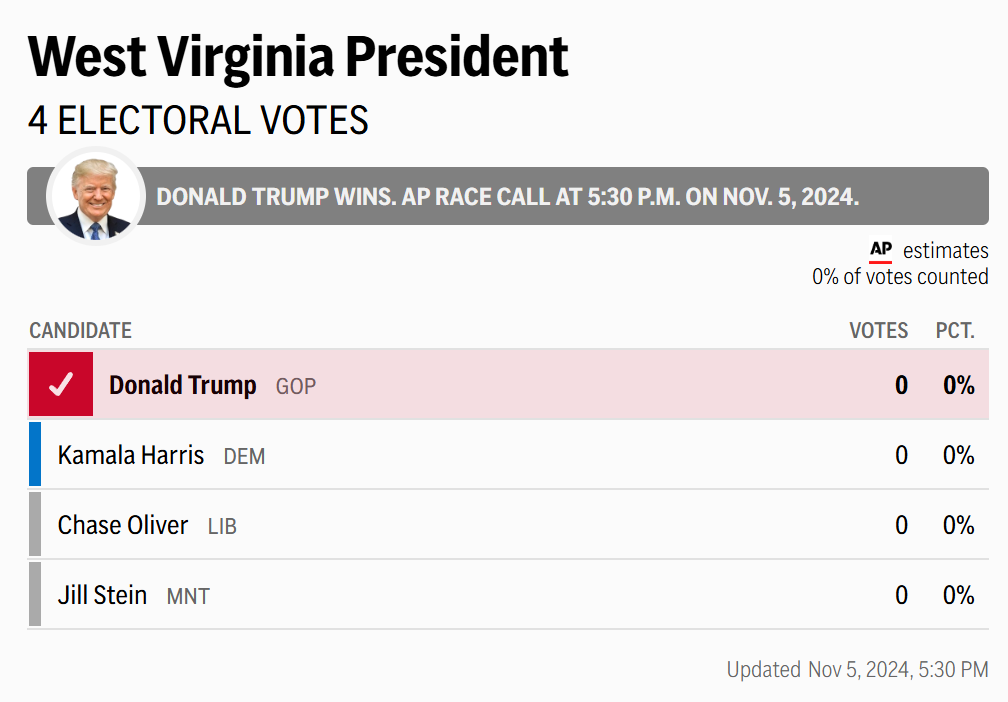Click the PCT. column header

tap(955, 331)
